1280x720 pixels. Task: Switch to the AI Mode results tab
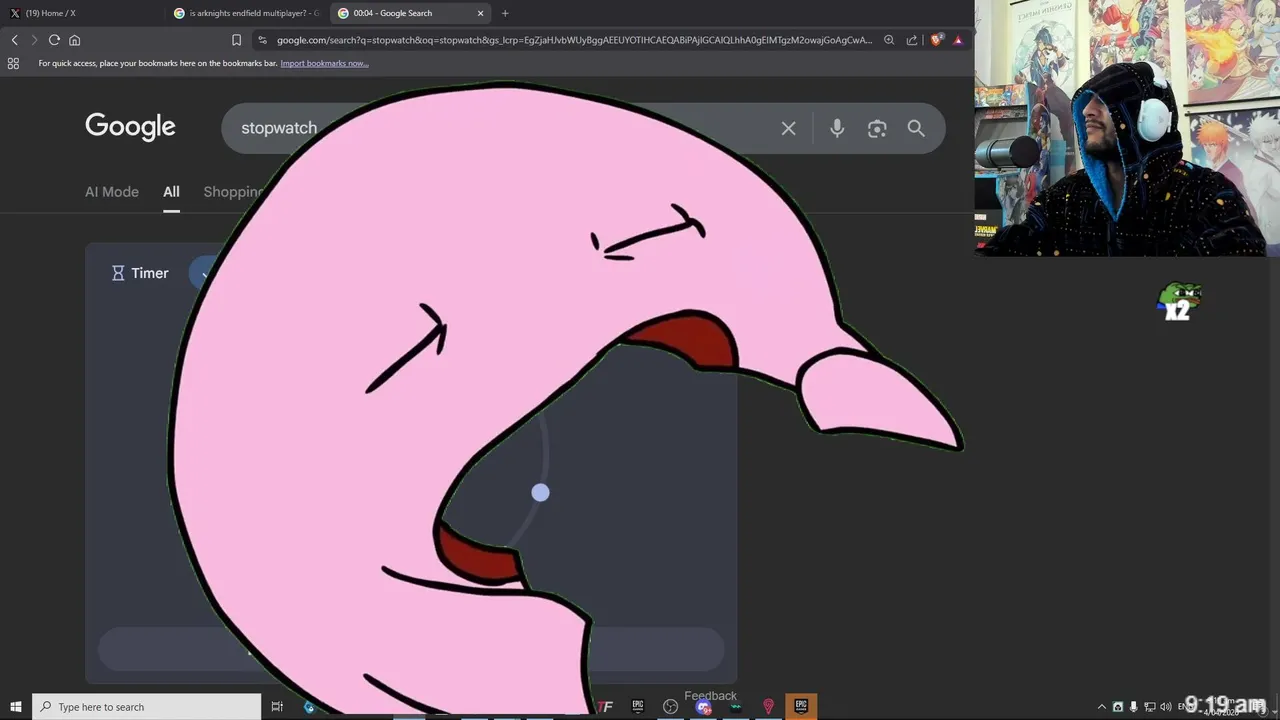[112, 192]
